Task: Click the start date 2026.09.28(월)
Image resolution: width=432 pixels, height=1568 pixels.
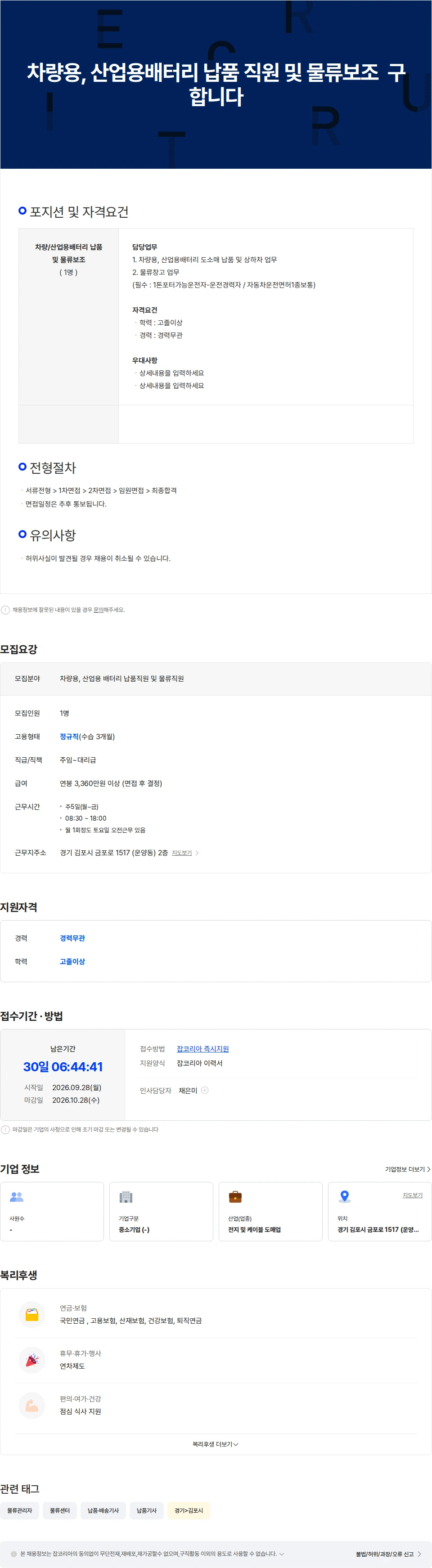Action: [76, 1087]
